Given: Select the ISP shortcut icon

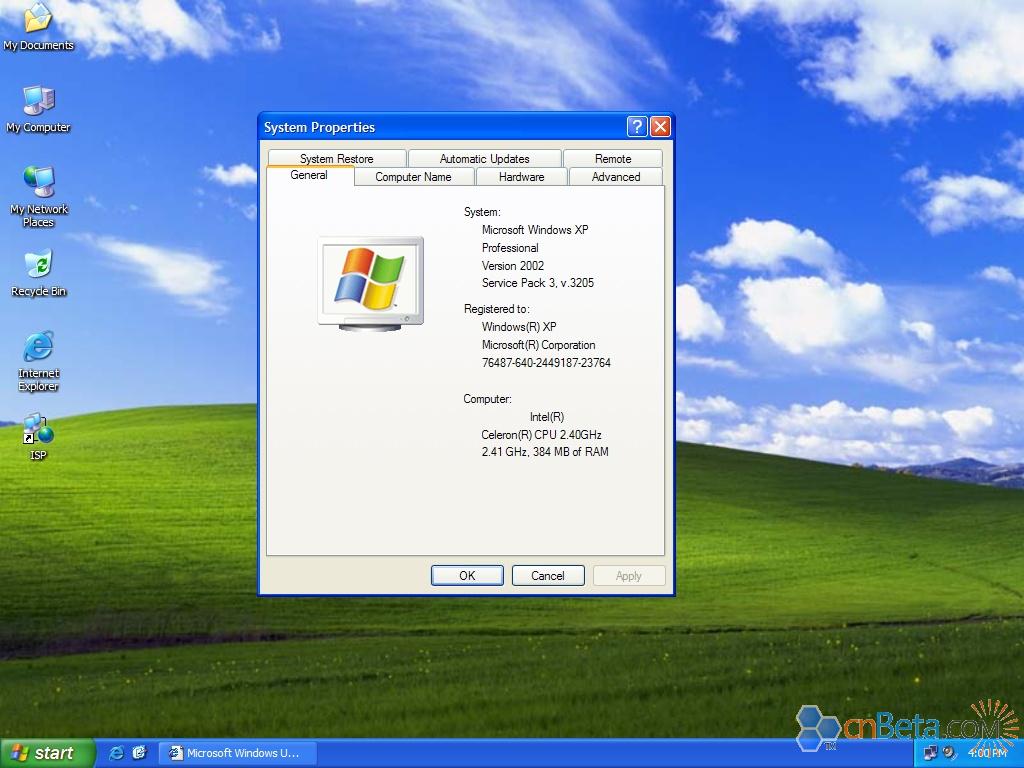Looking at the screenshot, I should (38, 431).
